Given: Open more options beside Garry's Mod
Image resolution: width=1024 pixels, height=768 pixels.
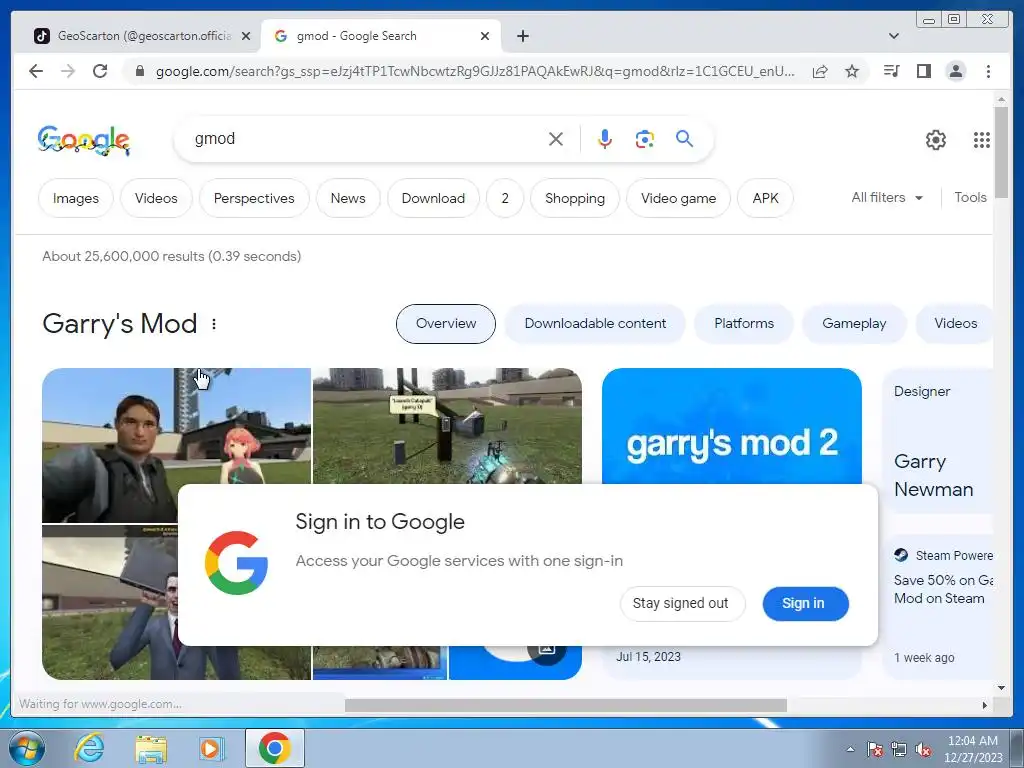Looking at the screenshot, I should [x=214, y=324].
